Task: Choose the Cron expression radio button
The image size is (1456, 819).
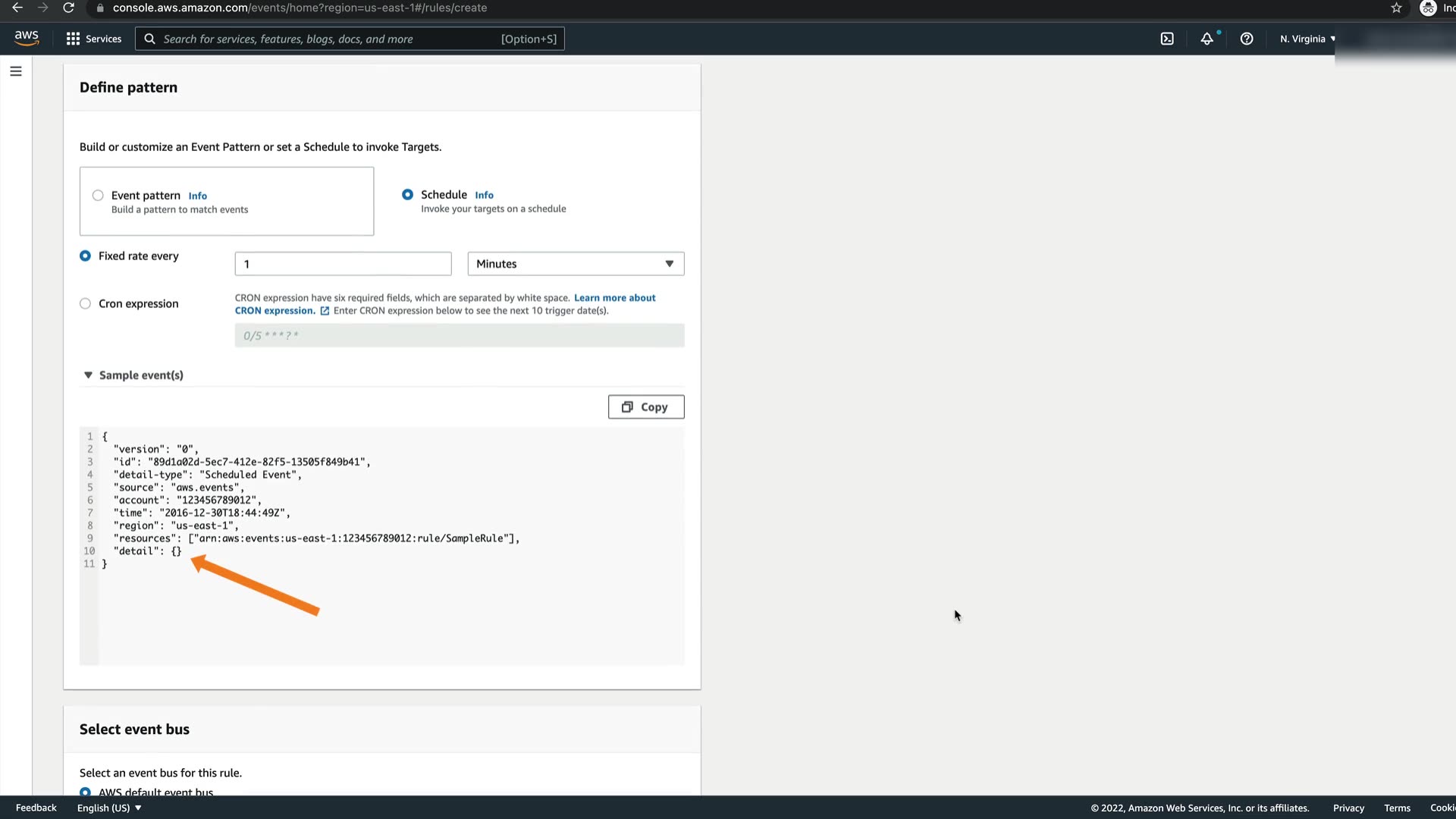Action: click(x=85, y=303)
